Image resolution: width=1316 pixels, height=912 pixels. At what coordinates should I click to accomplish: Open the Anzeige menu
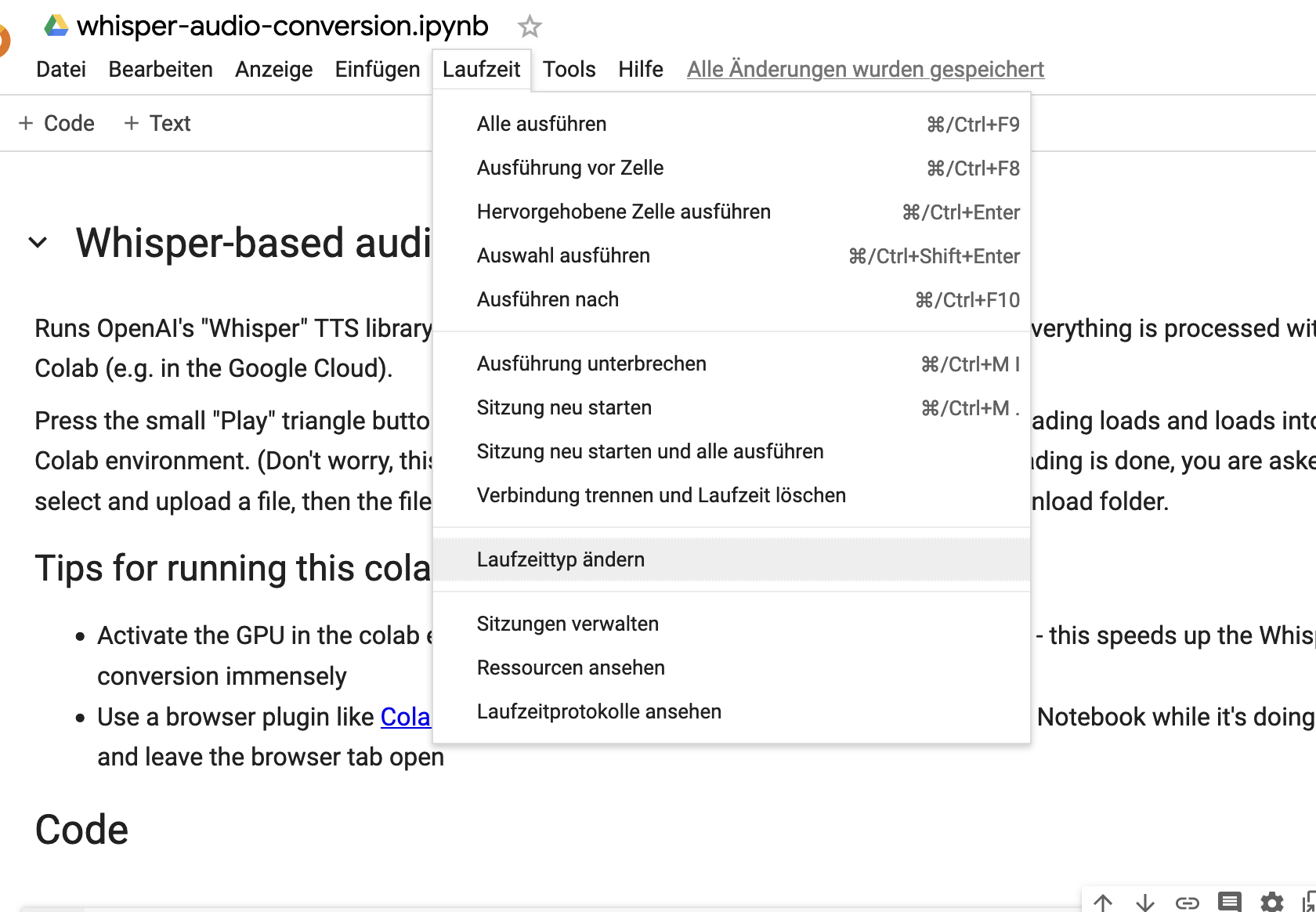pos(274,69)
